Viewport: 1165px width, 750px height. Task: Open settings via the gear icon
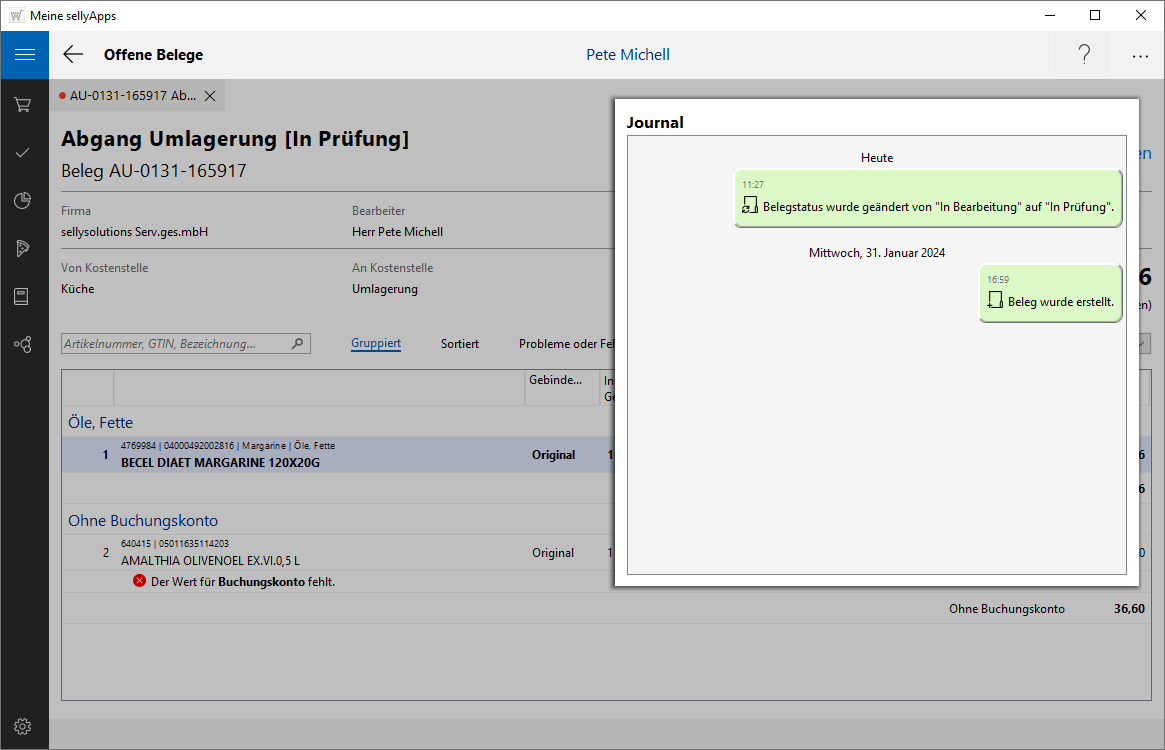tap(23, 726)
